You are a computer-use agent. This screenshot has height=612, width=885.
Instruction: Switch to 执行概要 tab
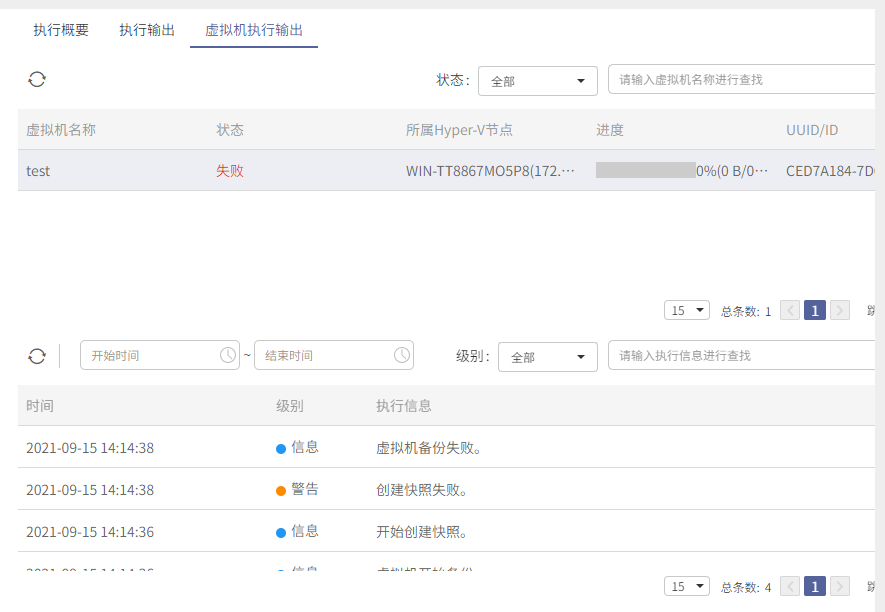click(x=61, y=30)
